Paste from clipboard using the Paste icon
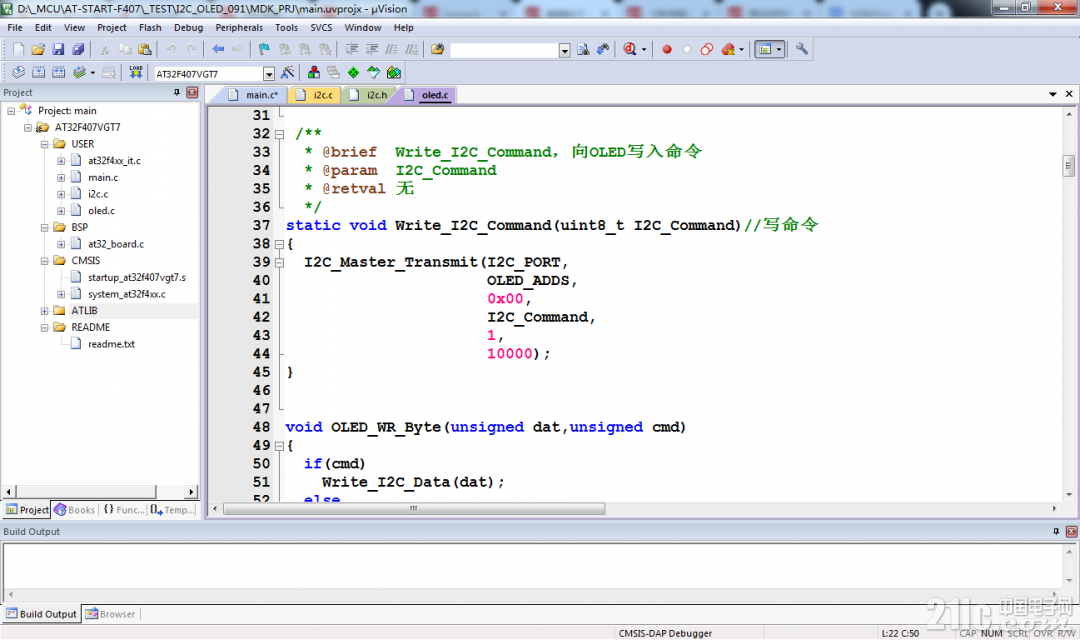The height and width of the screenshot is (640, 1080). [145, 49]
